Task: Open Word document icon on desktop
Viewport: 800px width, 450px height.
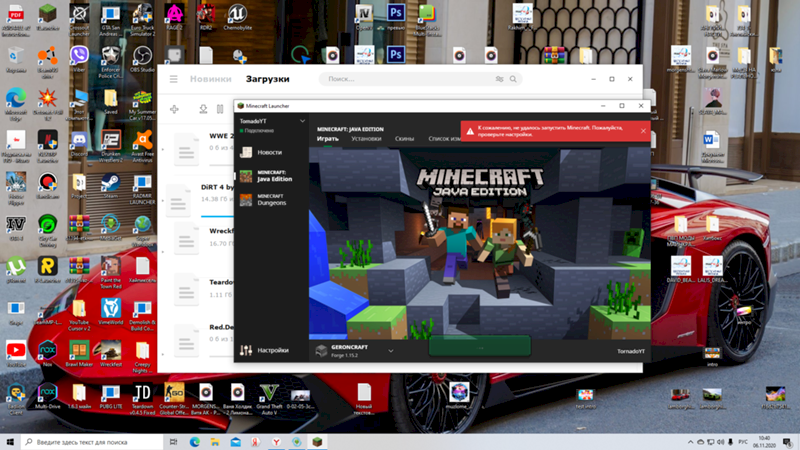Action: (711, 145)
